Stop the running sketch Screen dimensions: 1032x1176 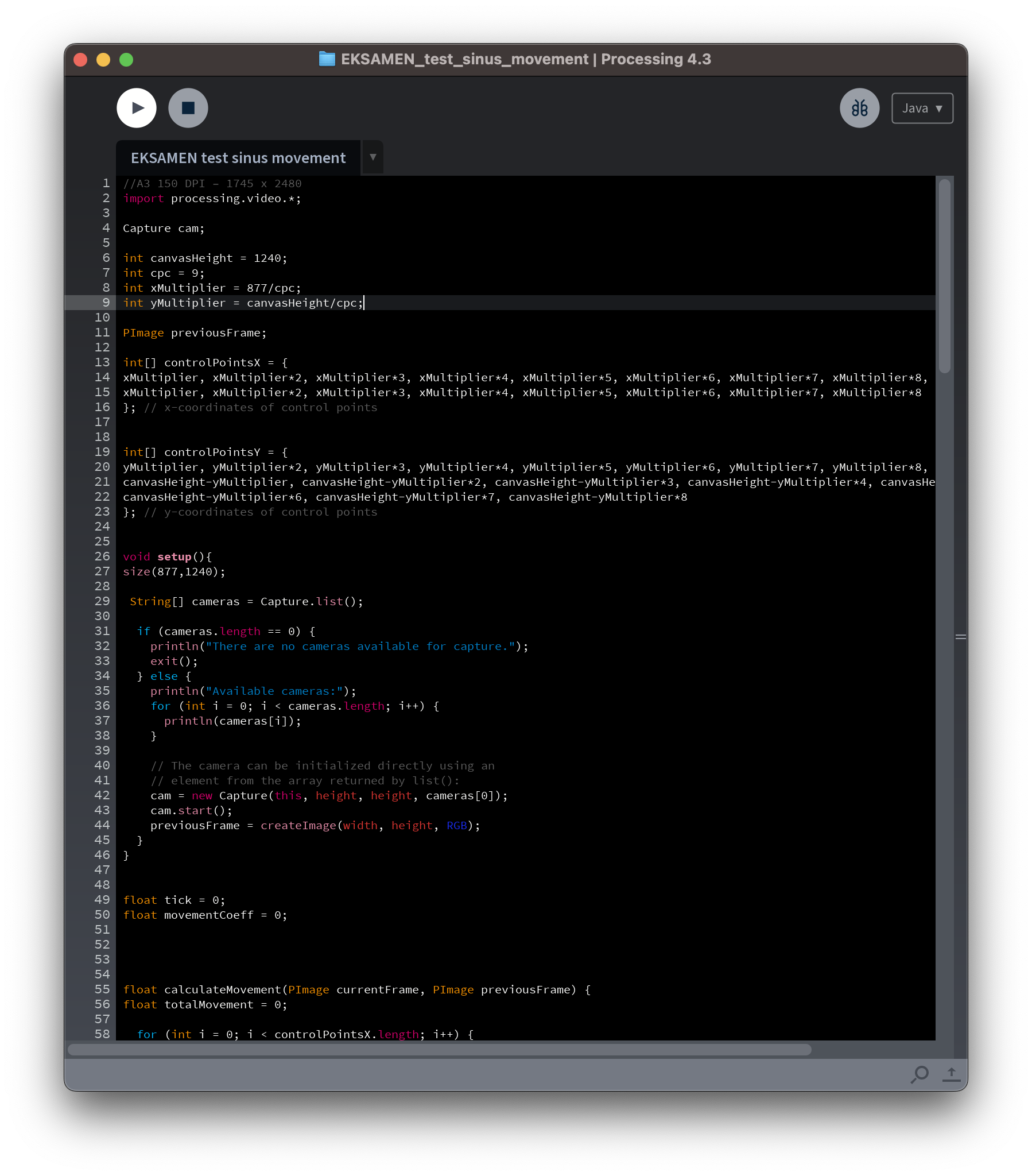pos(188,108)
